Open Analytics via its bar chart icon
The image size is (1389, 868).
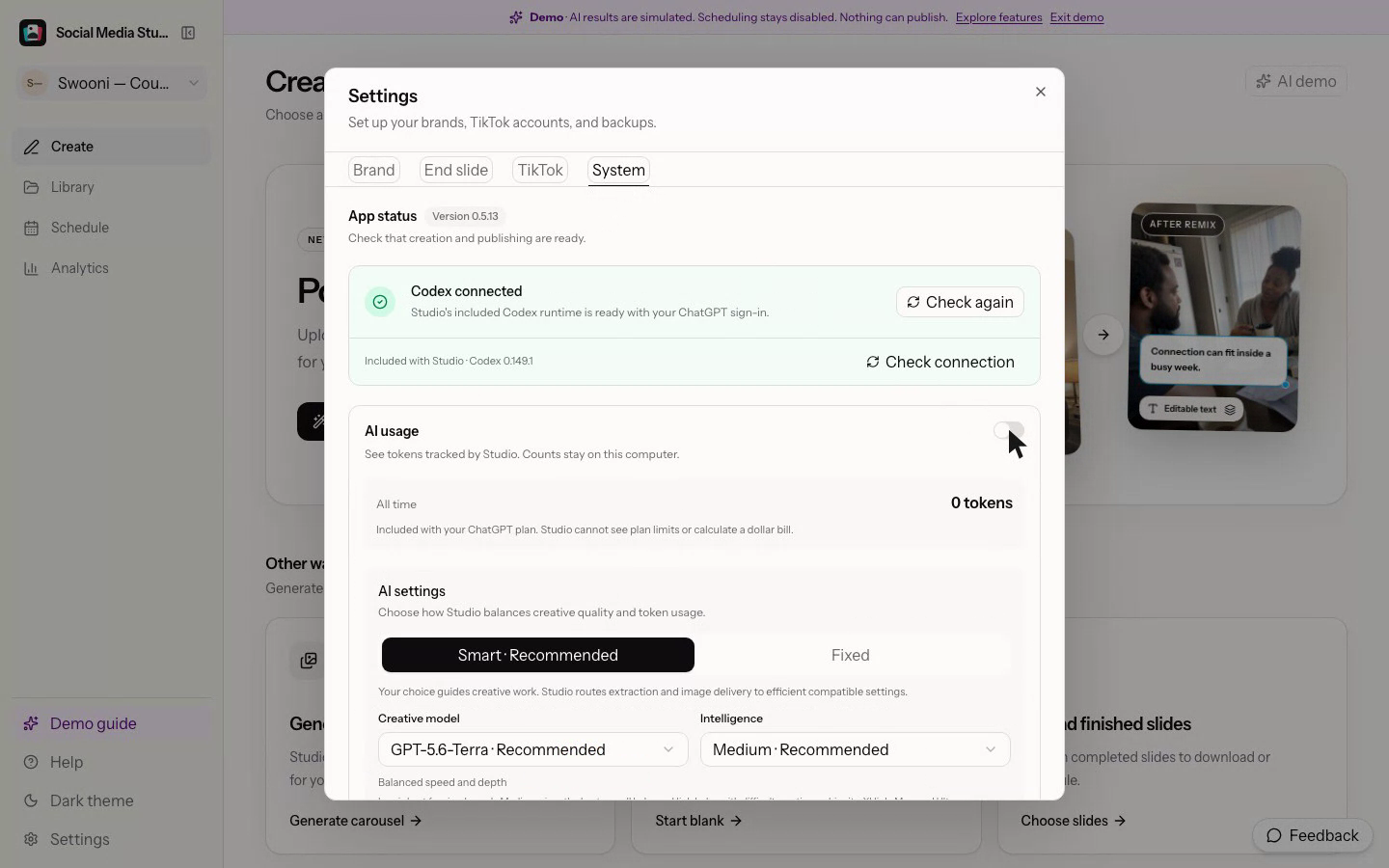(32, 268)
